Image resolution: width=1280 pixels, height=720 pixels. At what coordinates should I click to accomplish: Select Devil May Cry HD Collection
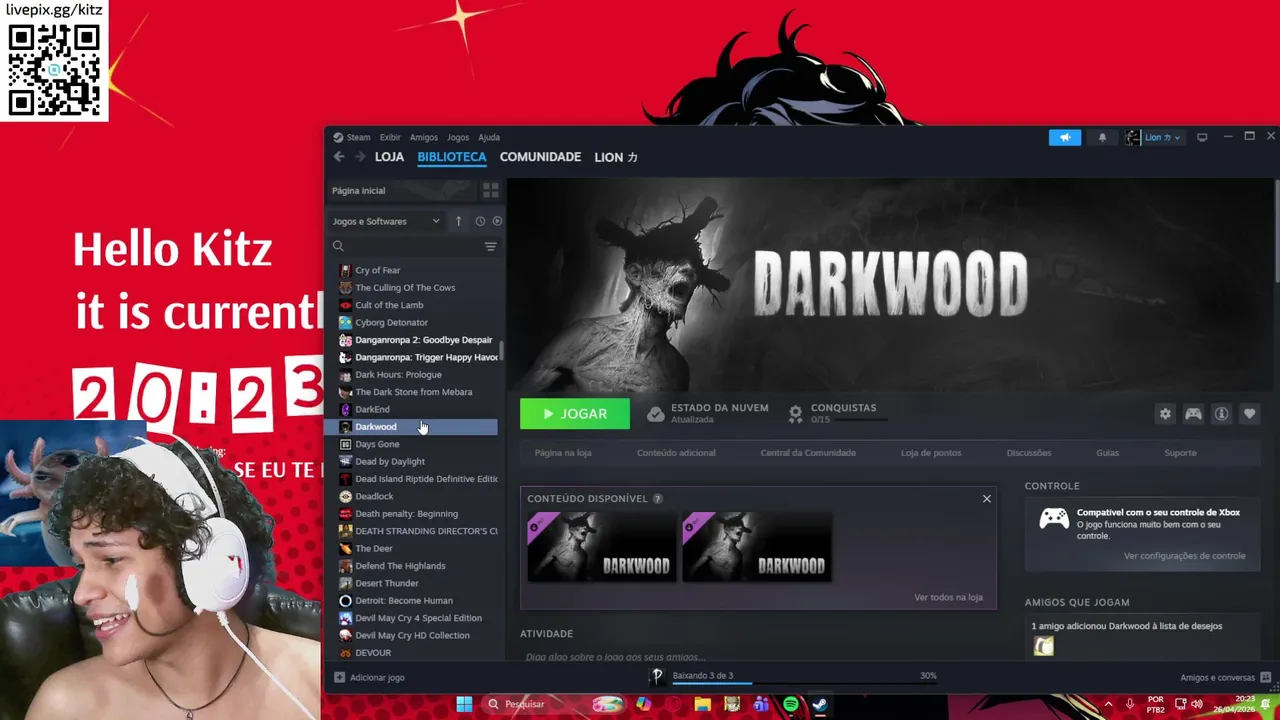tap(412, 635)
